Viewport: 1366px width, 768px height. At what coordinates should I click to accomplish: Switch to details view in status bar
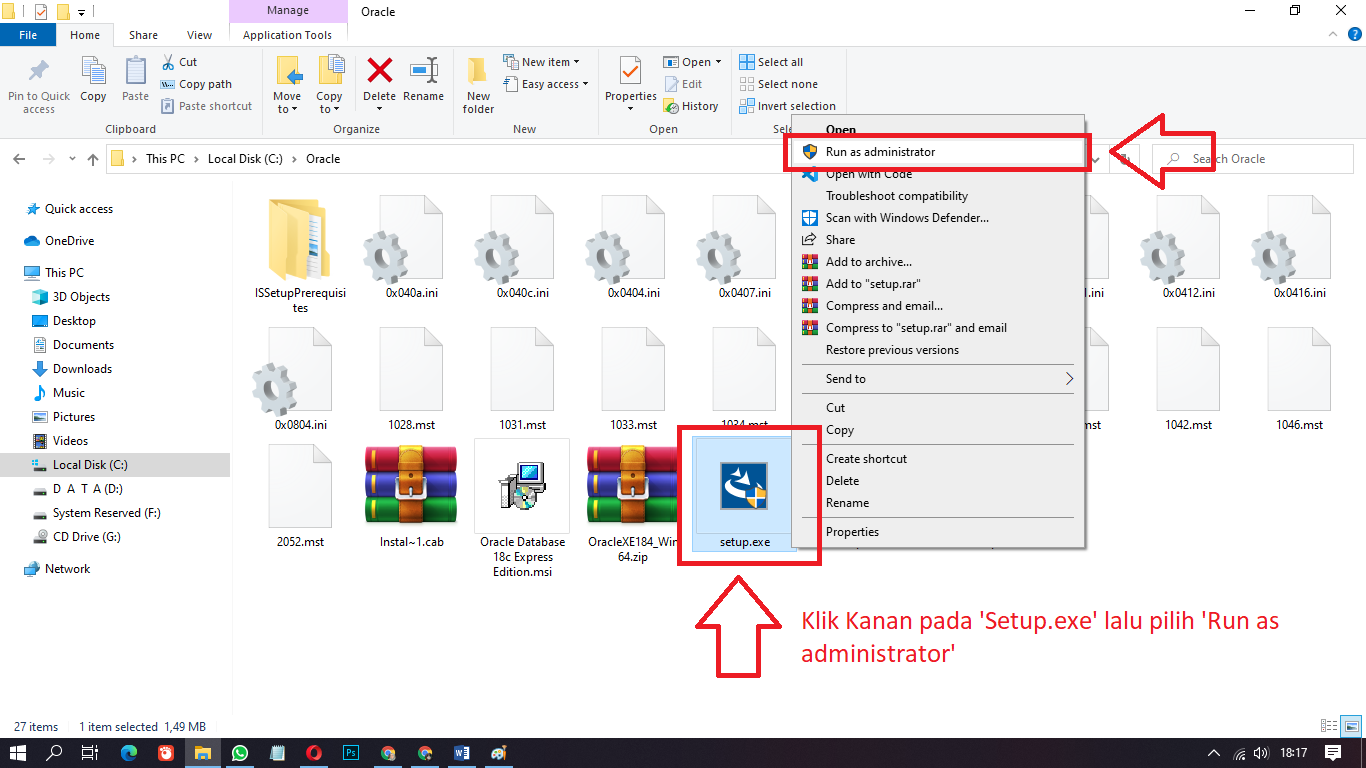pyautogui.click(x=1329, y=727)
